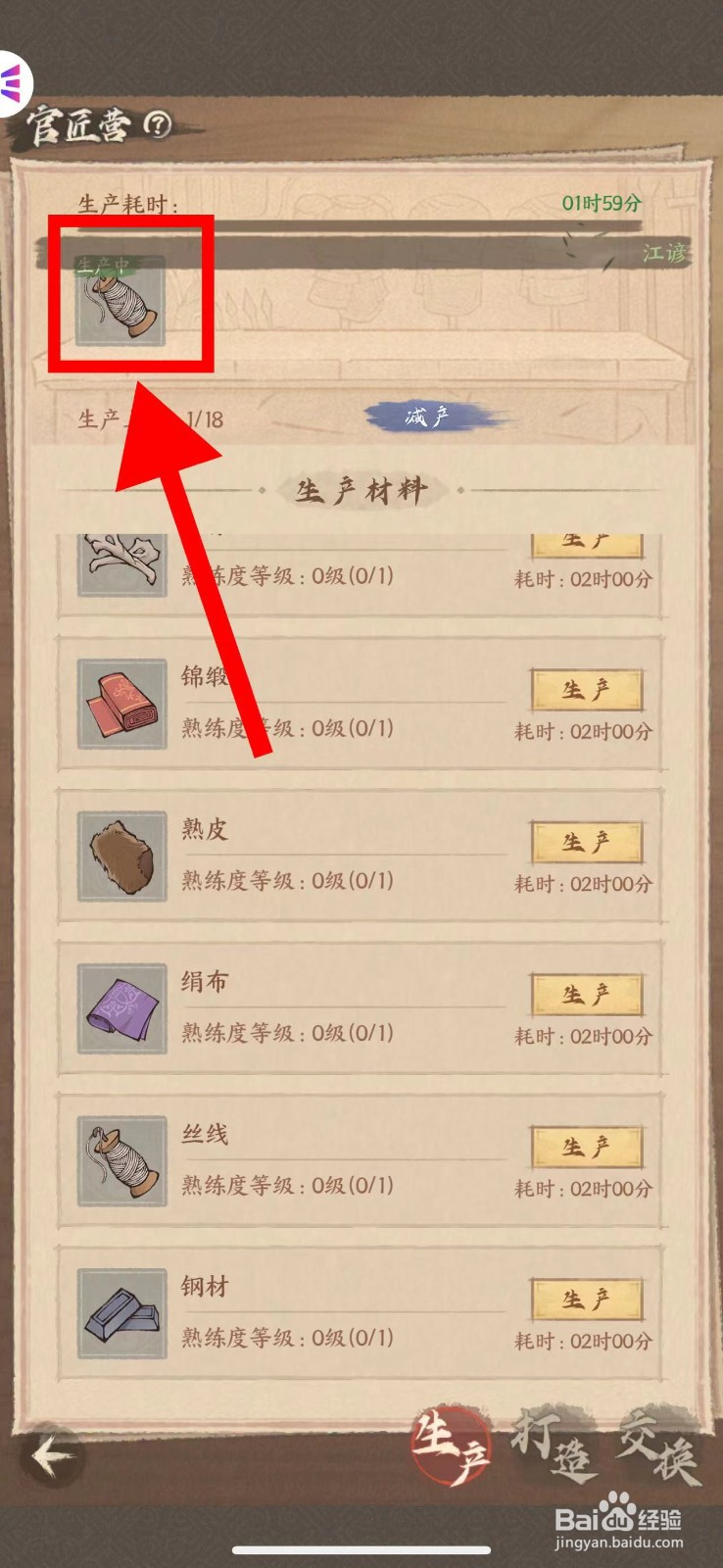
Task: Tap the antler material icon at the top of the list
Action: click(x=121, y=565)
